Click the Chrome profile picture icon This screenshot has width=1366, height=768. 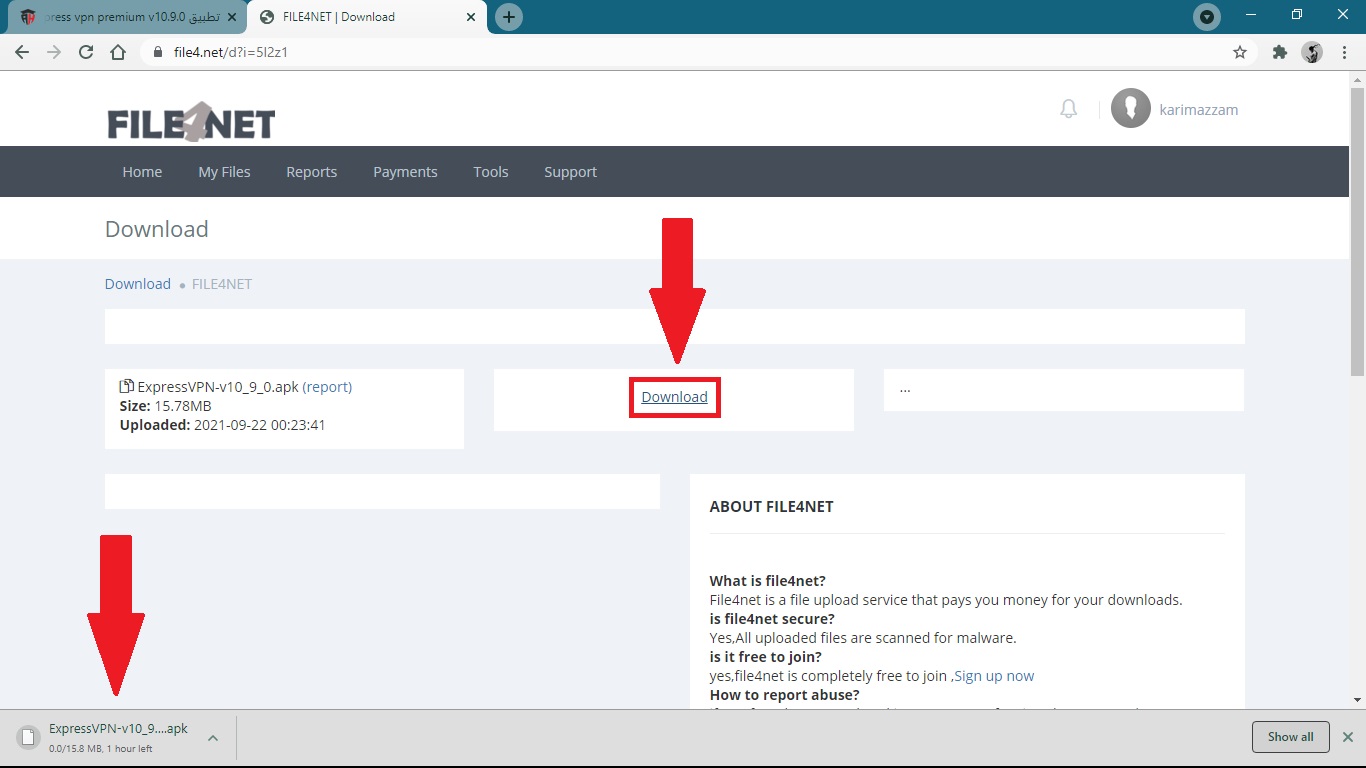1312,52
